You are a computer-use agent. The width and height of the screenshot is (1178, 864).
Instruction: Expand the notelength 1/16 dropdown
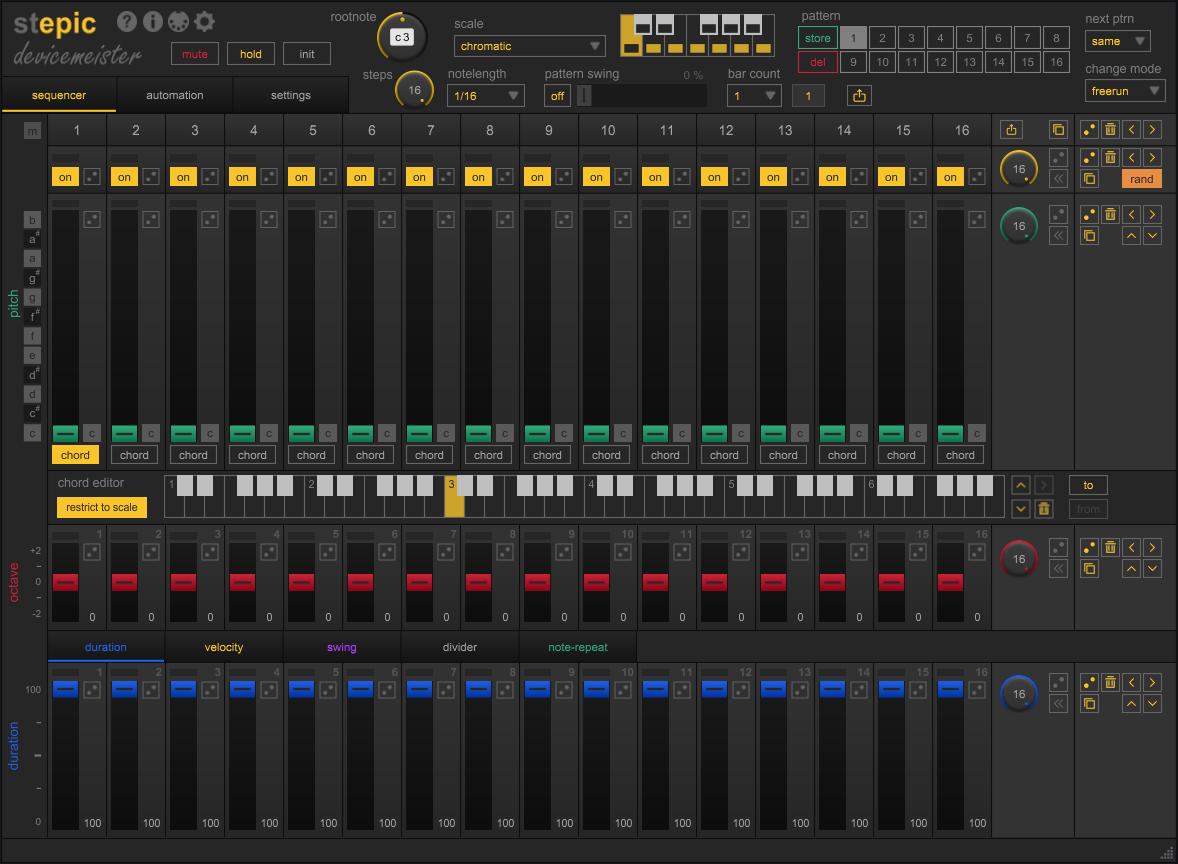[x=486, y=96]
